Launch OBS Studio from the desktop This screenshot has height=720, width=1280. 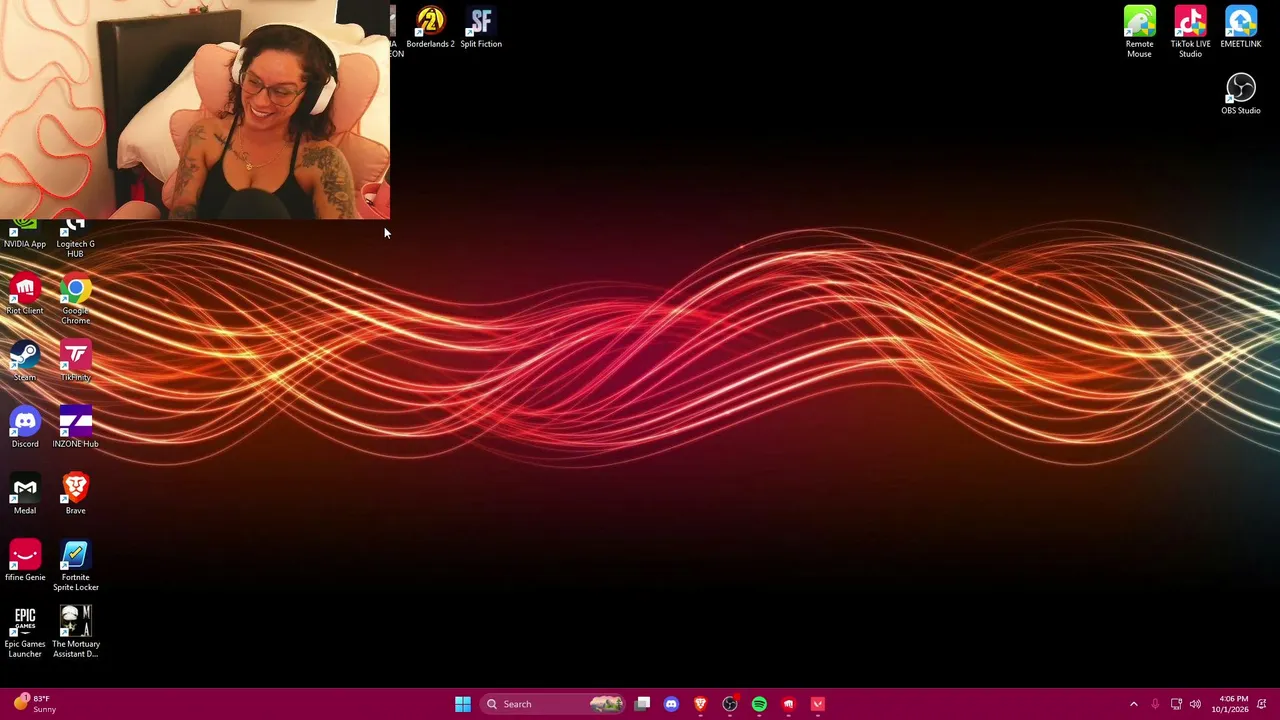(x=1241, y=94)
